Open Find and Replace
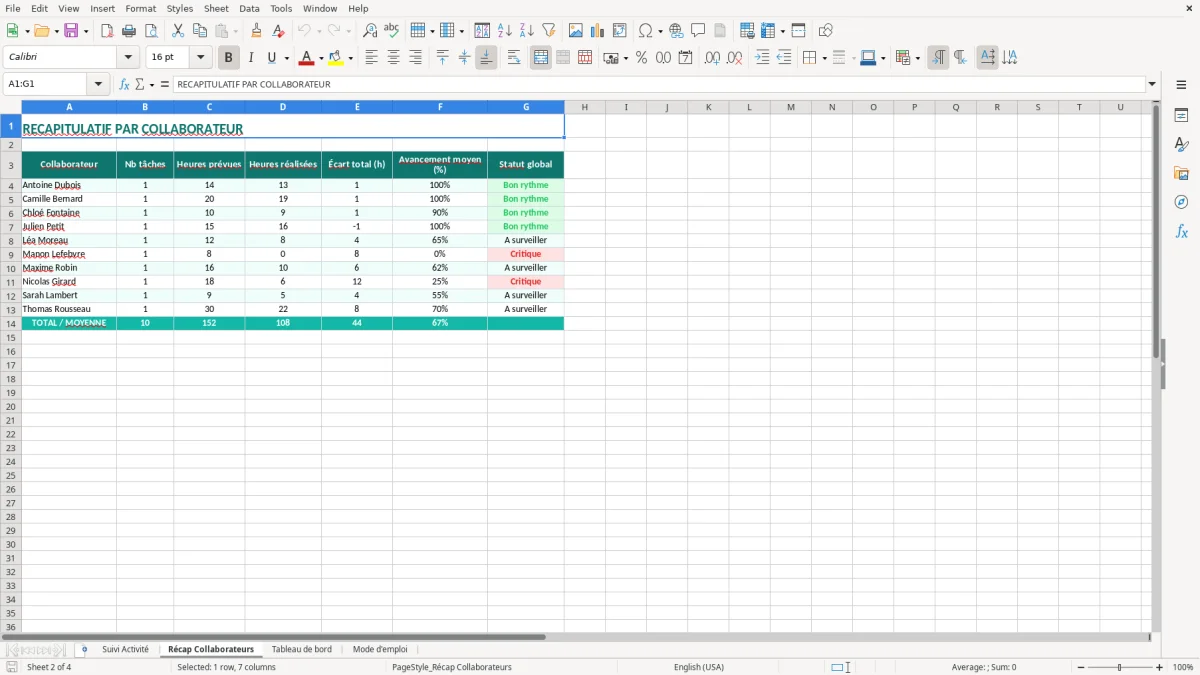The image size is (1200, 675). tap(370, 31)
